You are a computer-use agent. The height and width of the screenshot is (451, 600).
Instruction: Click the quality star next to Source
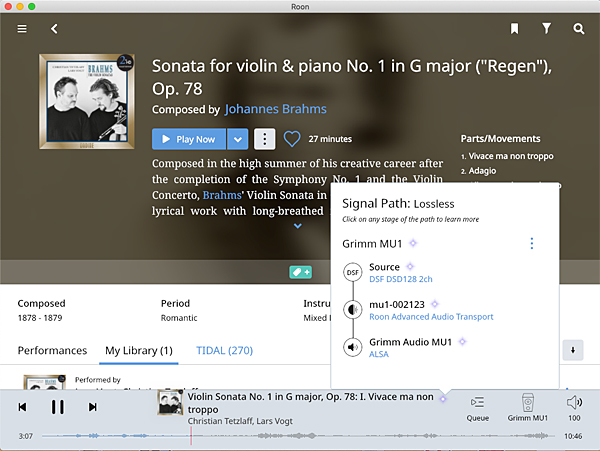[410, 266]
